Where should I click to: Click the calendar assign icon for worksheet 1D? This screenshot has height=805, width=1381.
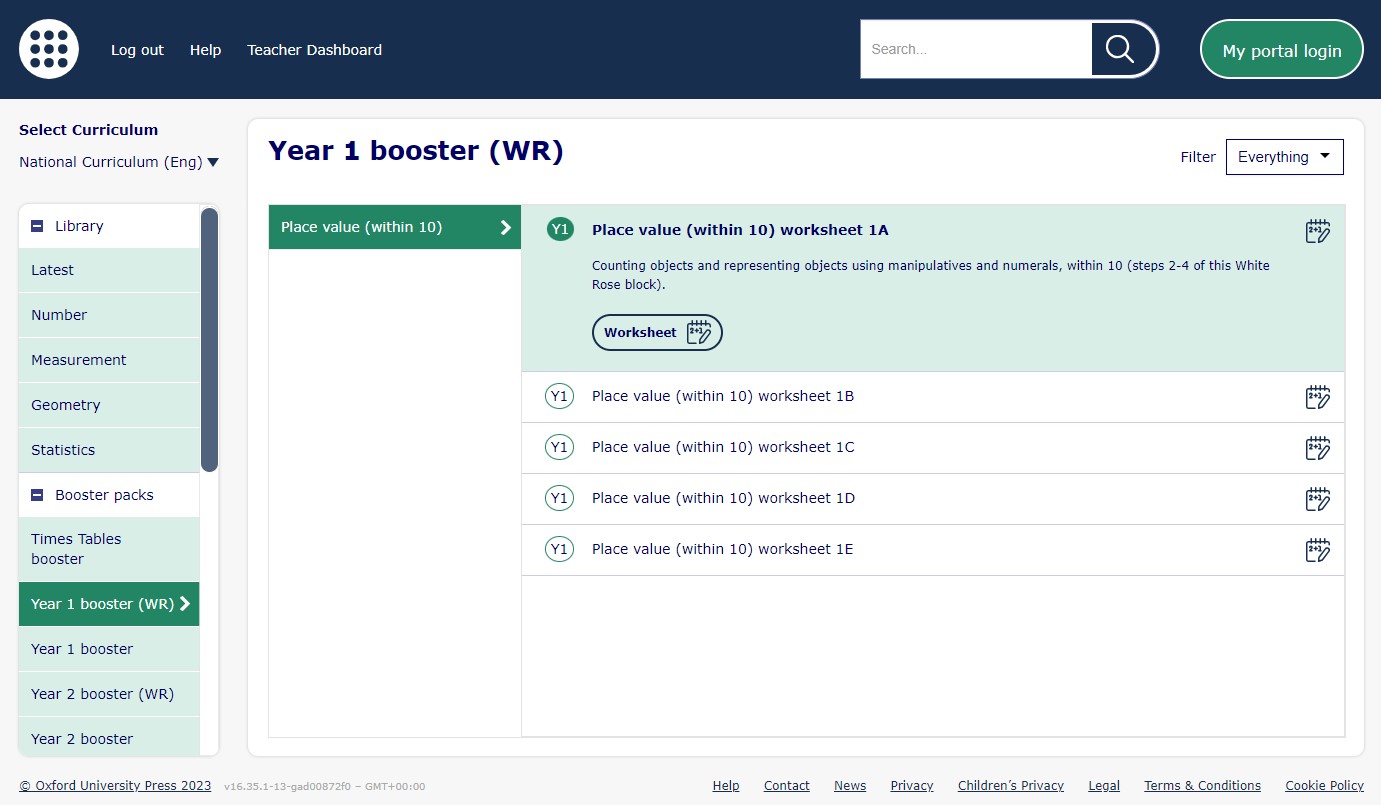1318,499
